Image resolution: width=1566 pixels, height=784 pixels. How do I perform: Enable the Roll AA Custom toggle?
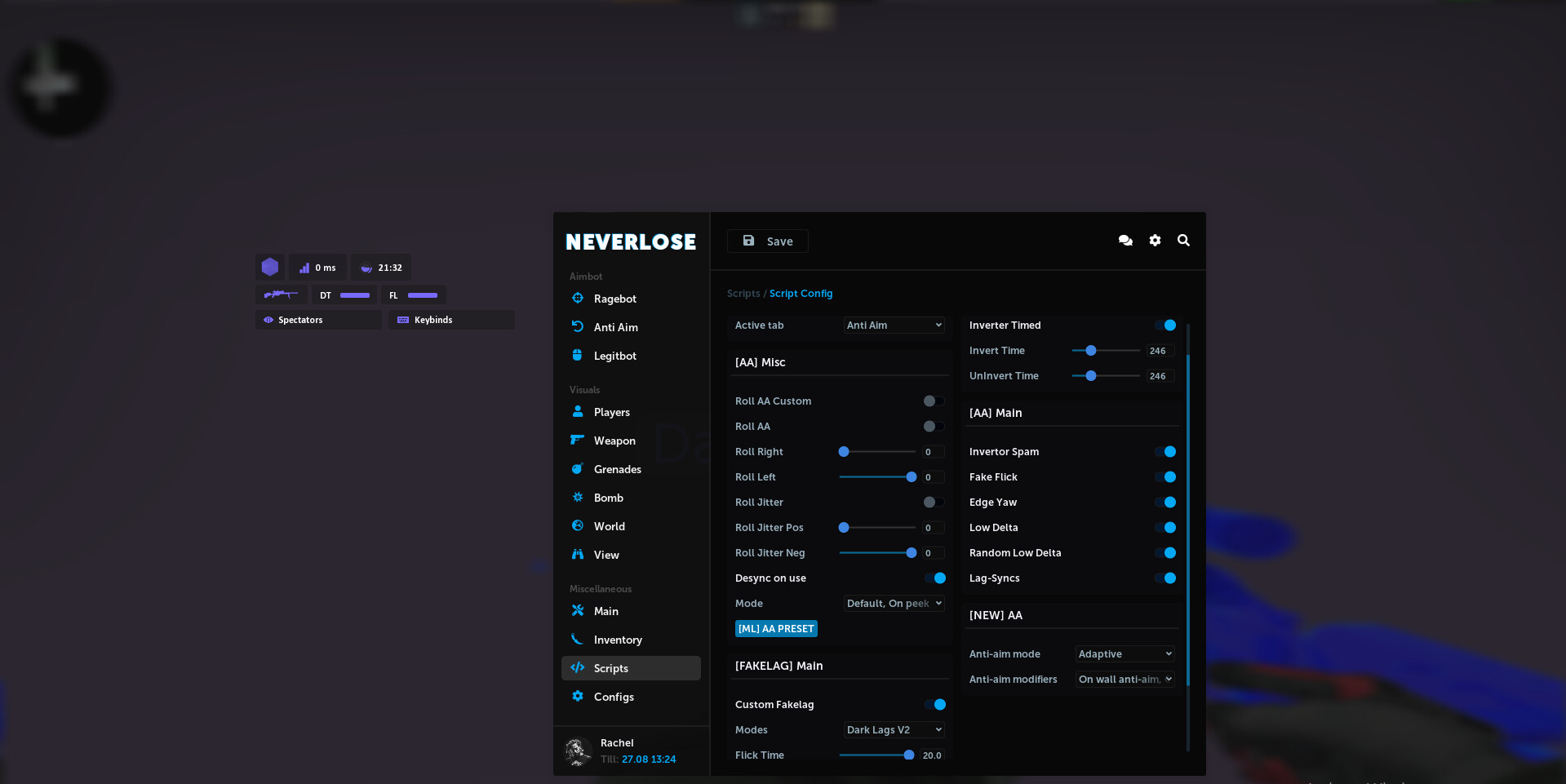[x=934, y=401]
